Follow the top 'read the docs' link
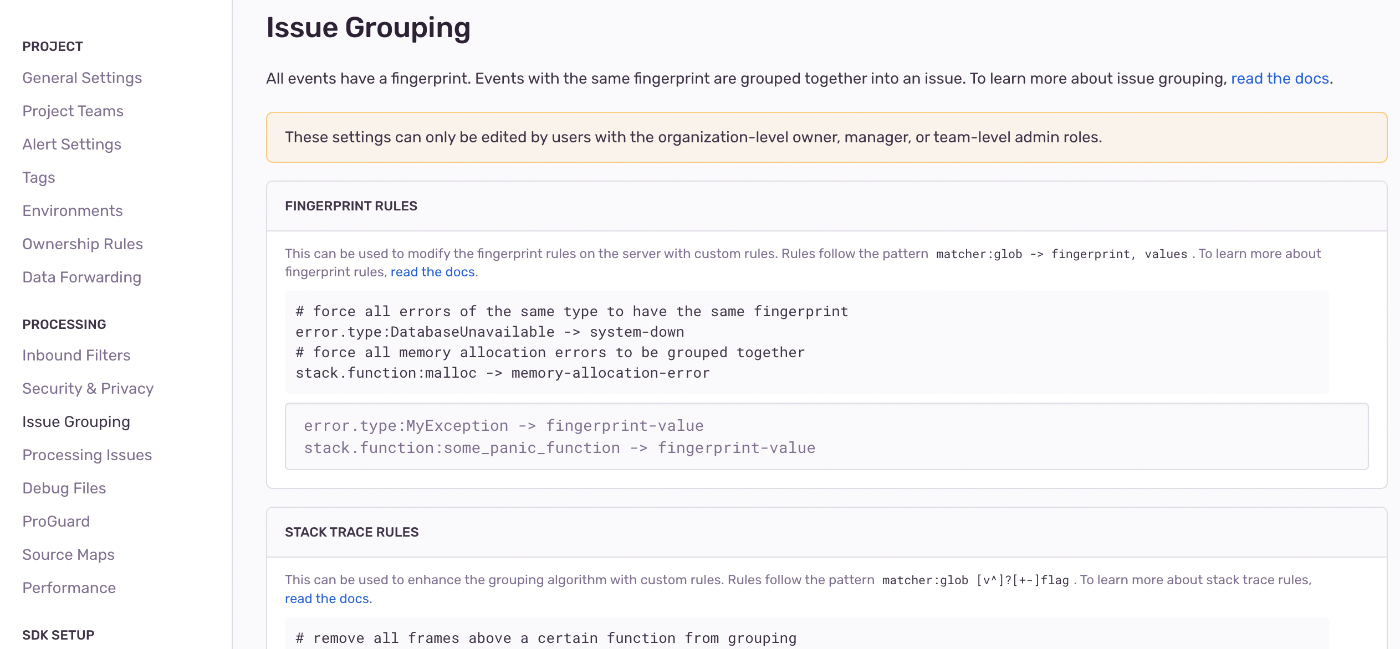 pos(1280,78)
